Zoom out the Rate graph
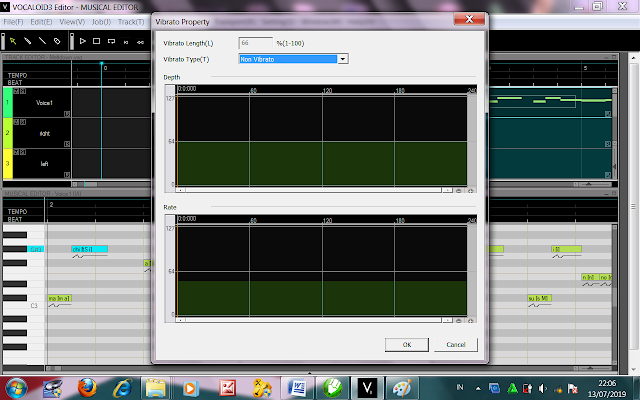Screen dimensions: 640x400 coord(459,321)
